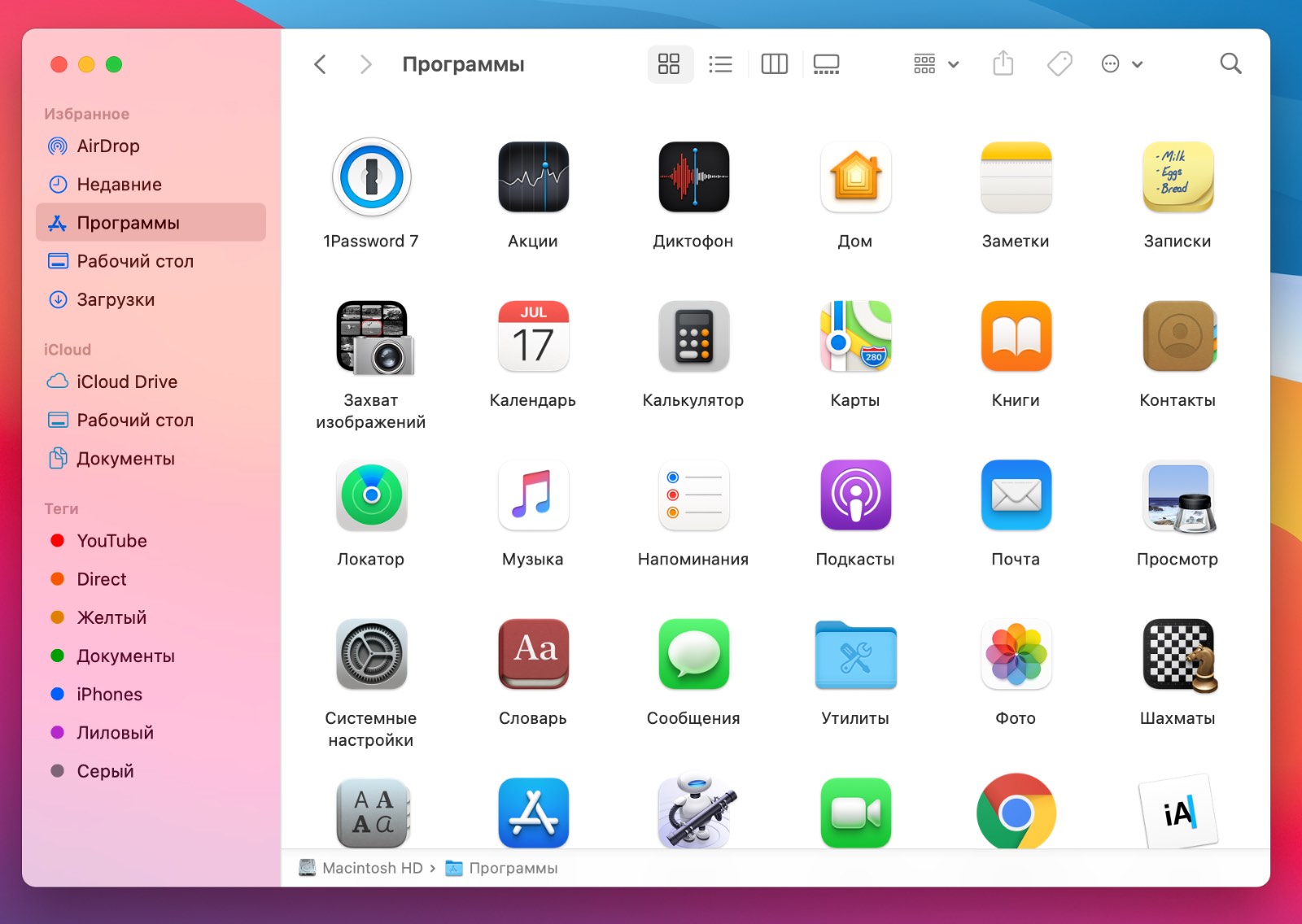Viewport: 1302px width, 924px height.
Task: Switch to column view
Action: (774, 64)
